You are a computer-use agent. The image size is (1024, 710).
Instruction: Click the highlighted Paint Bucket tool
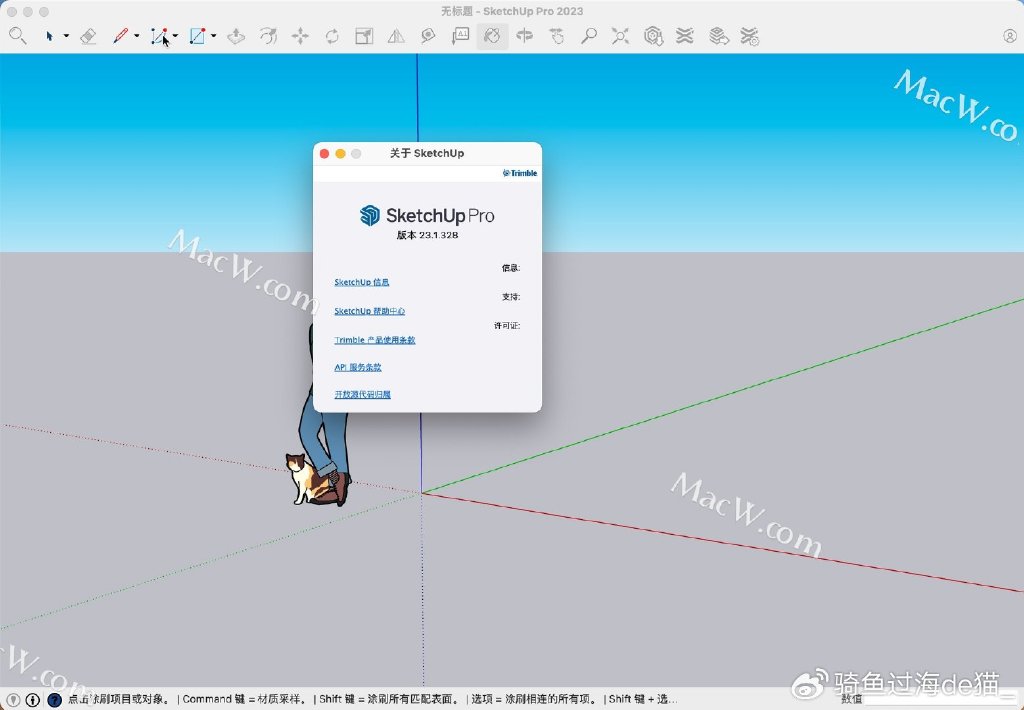point(492,36)
